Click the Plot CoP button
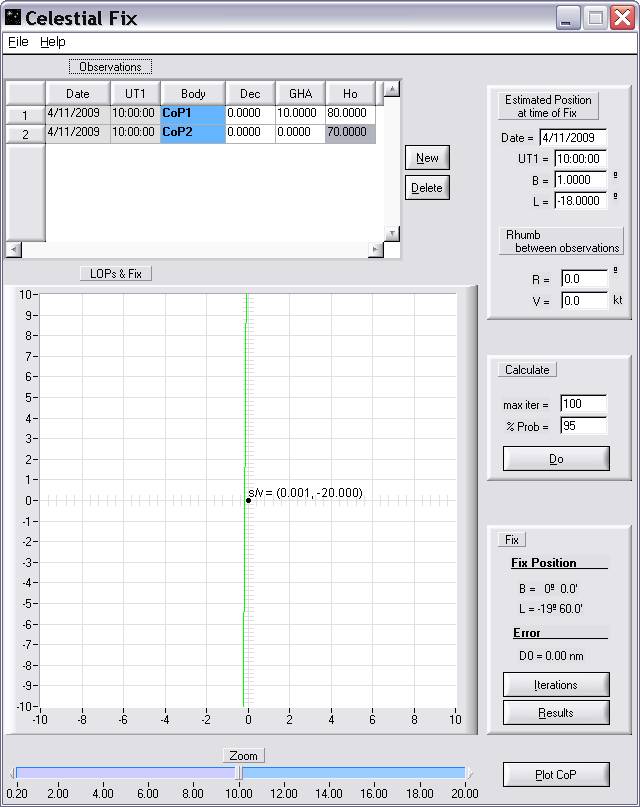The image size is (640, 807). 556,775
